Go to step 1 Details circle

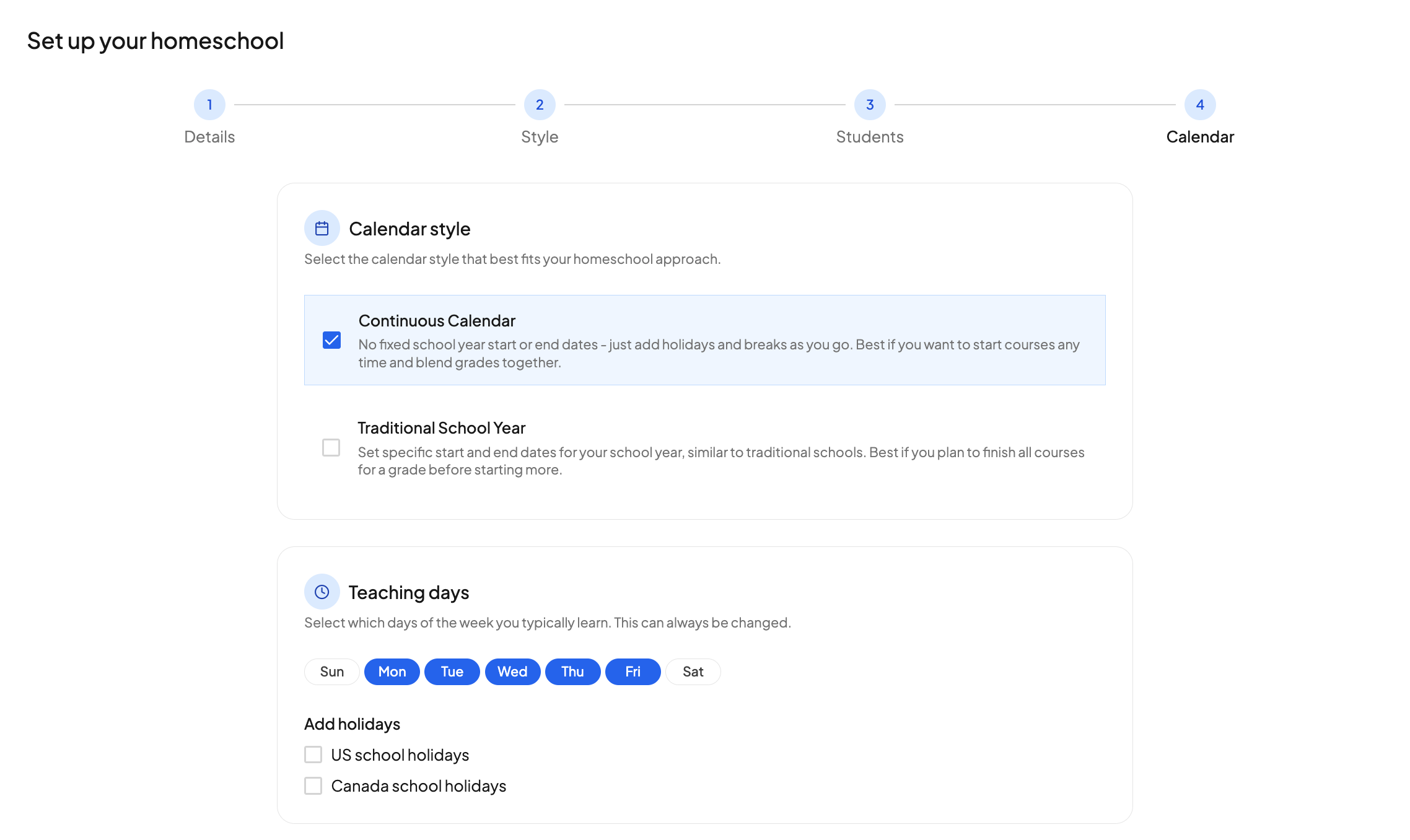tap(209, 105)
